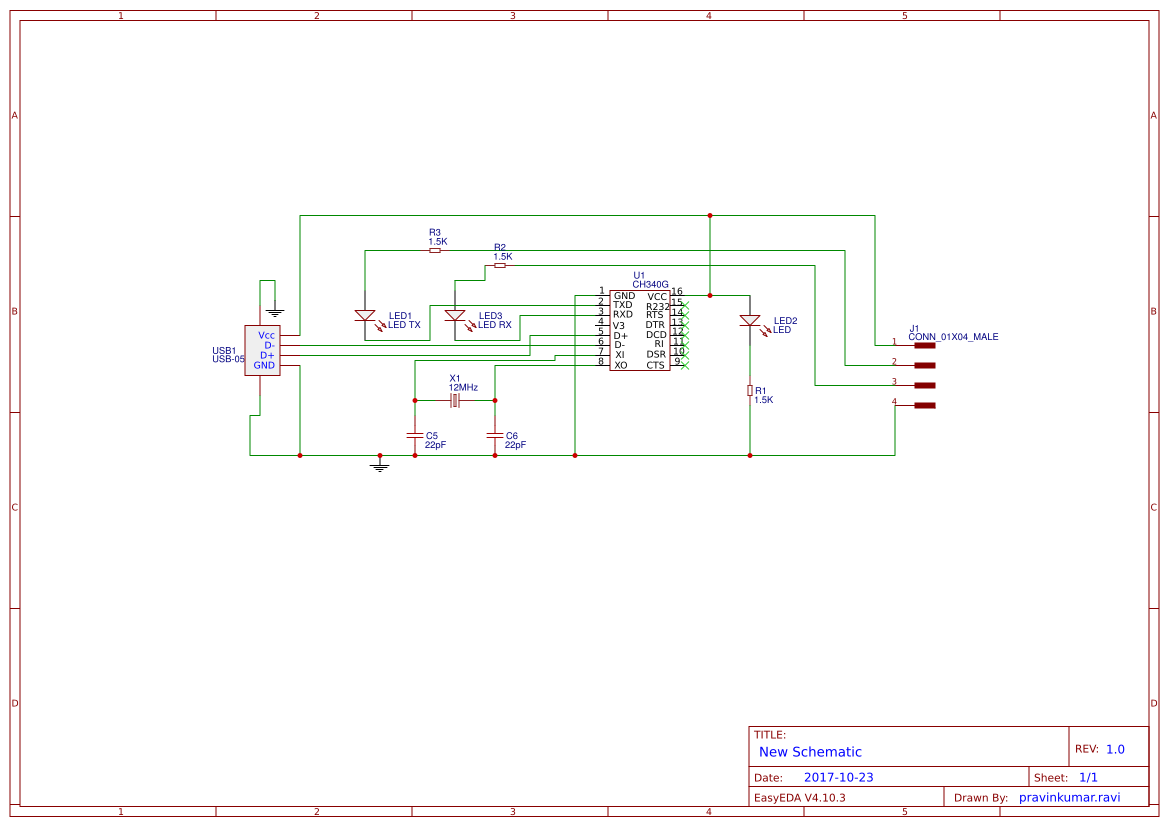This screenshot has height=827, width=1169.
Task: Select the C6 capacitor symbol
Action: pos(495,435)
